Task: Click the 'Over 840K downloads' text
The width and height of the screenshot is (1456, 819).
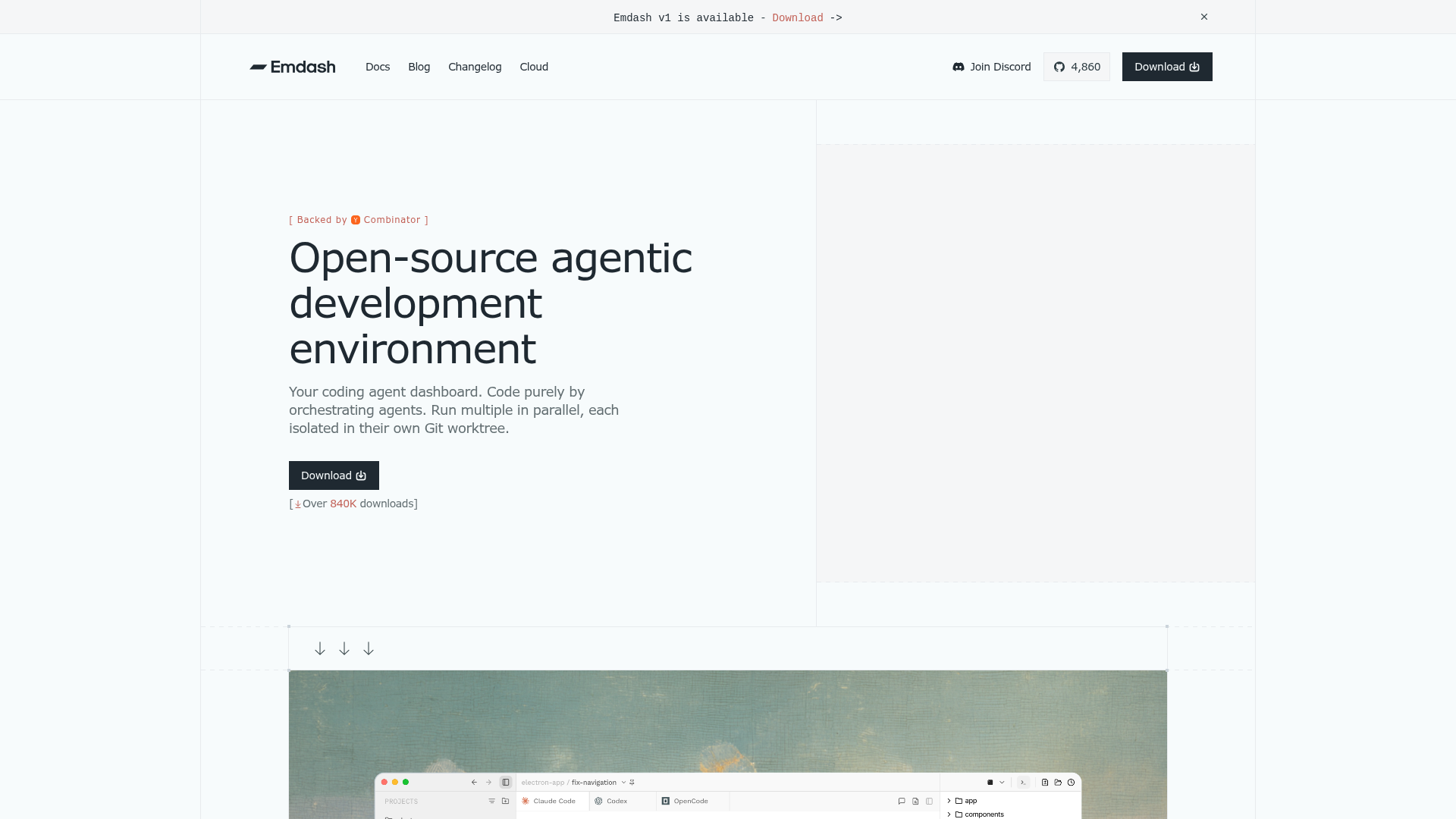Action: coord(353,504)
